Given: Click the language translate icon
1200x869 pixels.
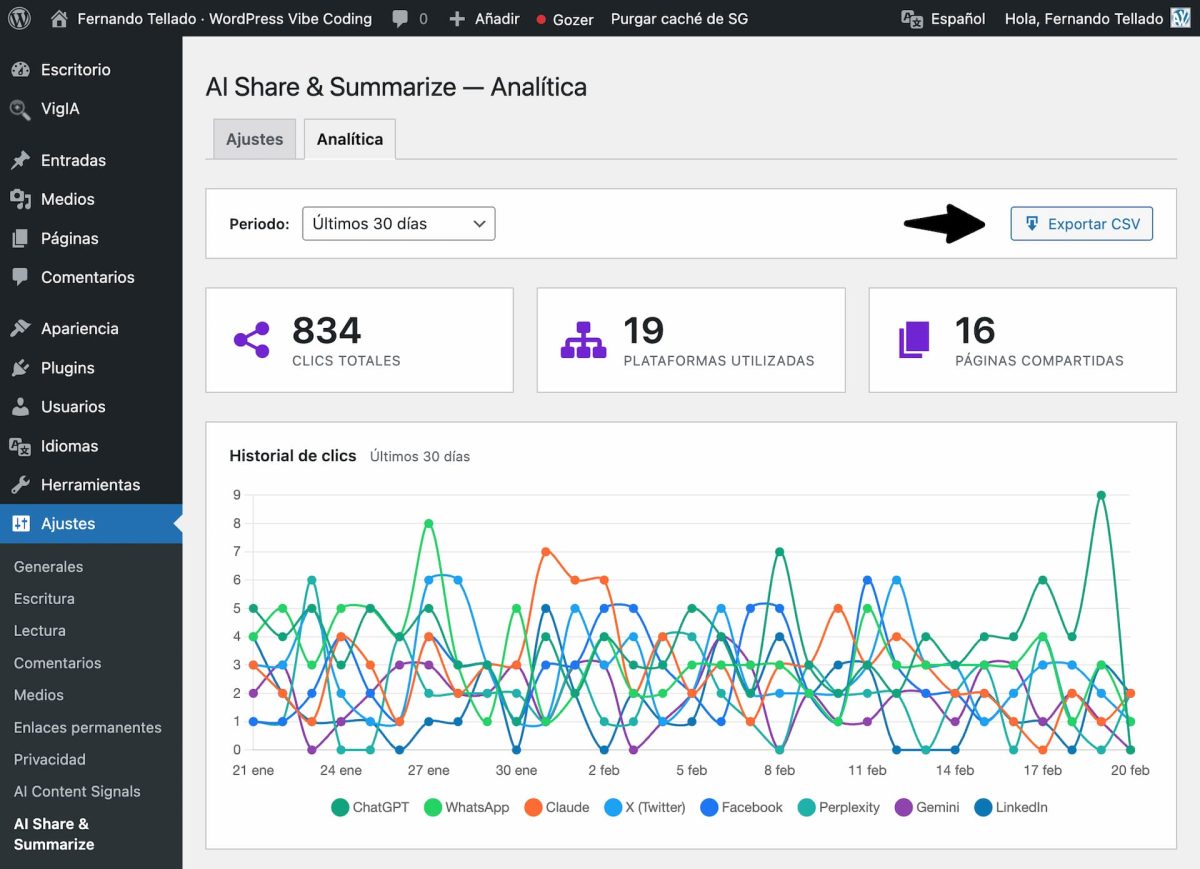Looking at the screenshot, I should 911,19.
